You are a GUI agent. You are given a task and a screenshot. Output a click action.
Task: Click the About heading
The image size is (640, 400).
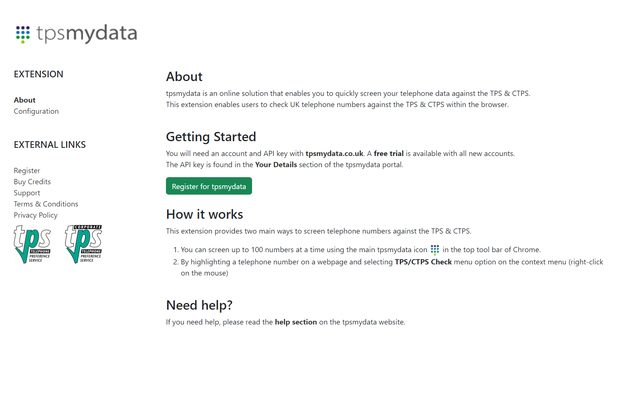[x=184, y=76]
